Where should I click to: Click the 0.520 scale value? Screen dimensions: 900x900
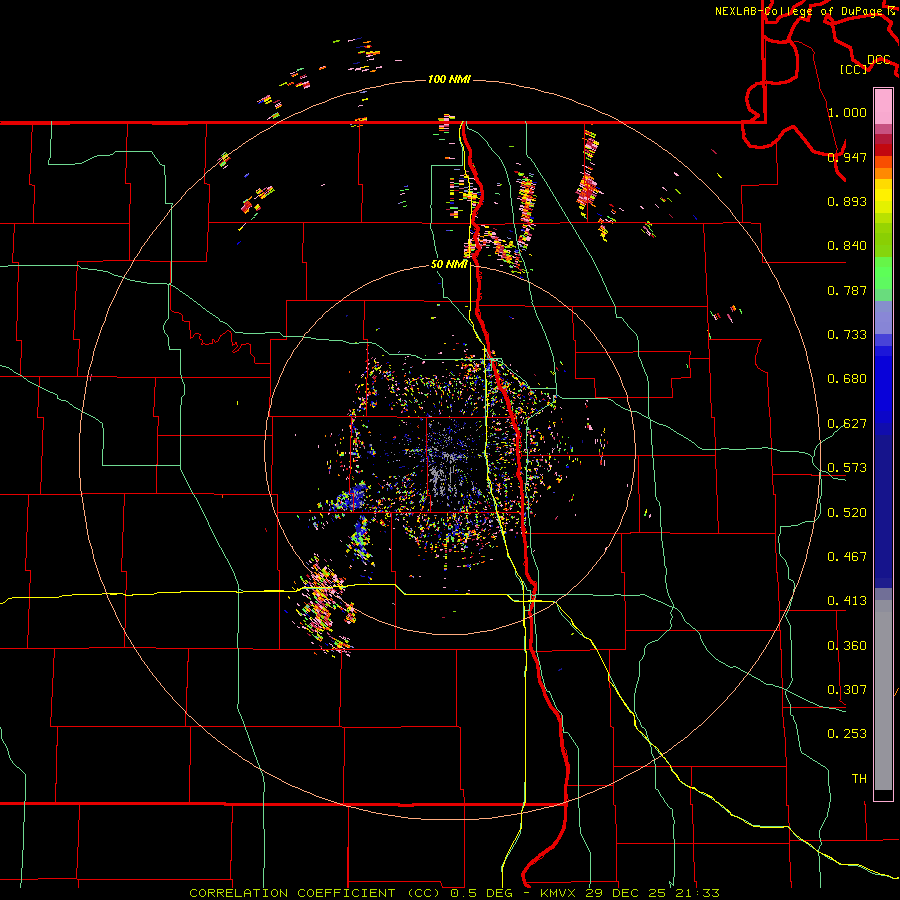[x=847, y=513]
